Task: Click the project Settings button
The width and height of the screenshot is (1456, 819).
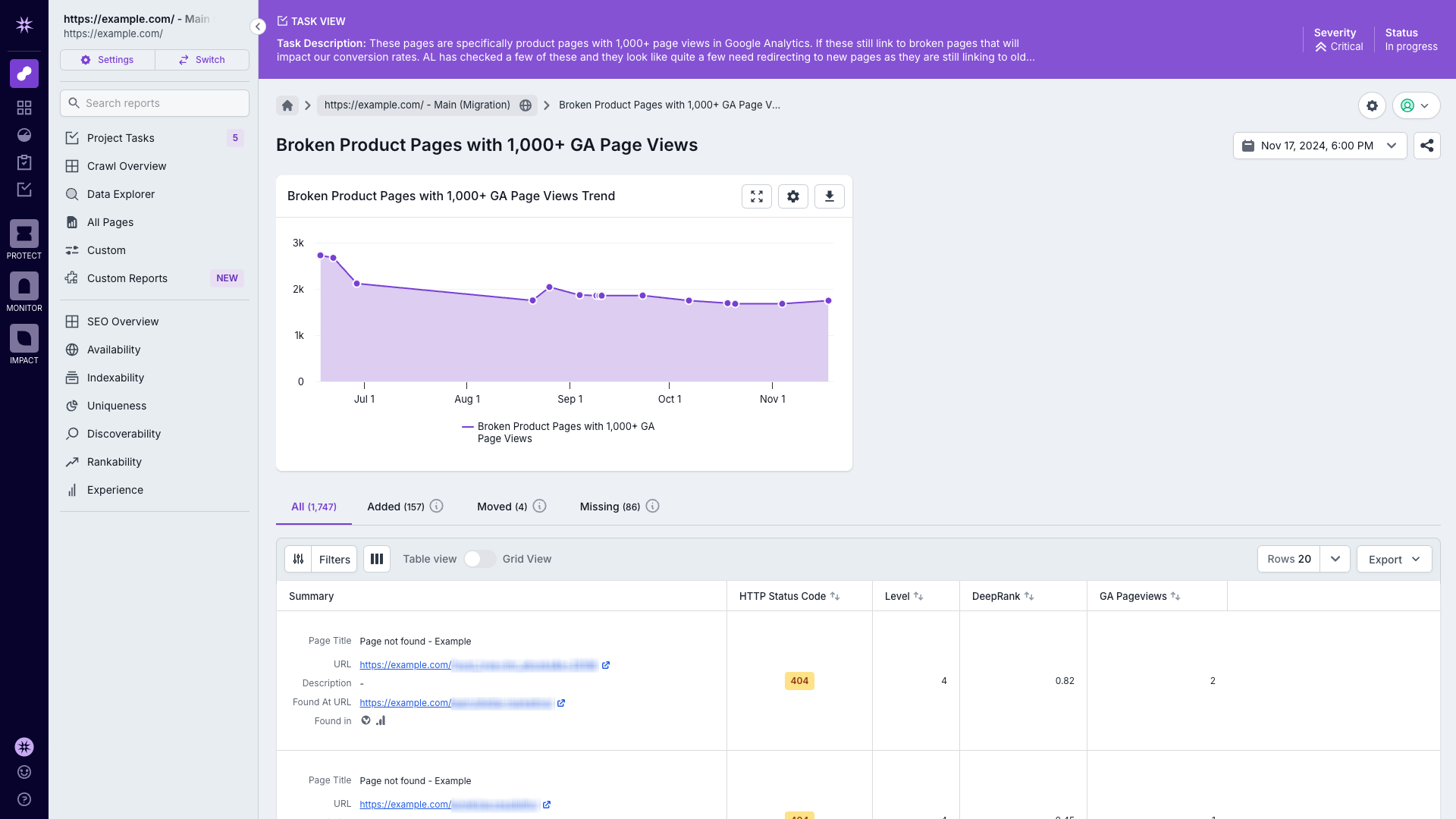Action: [x=108, y=60]
